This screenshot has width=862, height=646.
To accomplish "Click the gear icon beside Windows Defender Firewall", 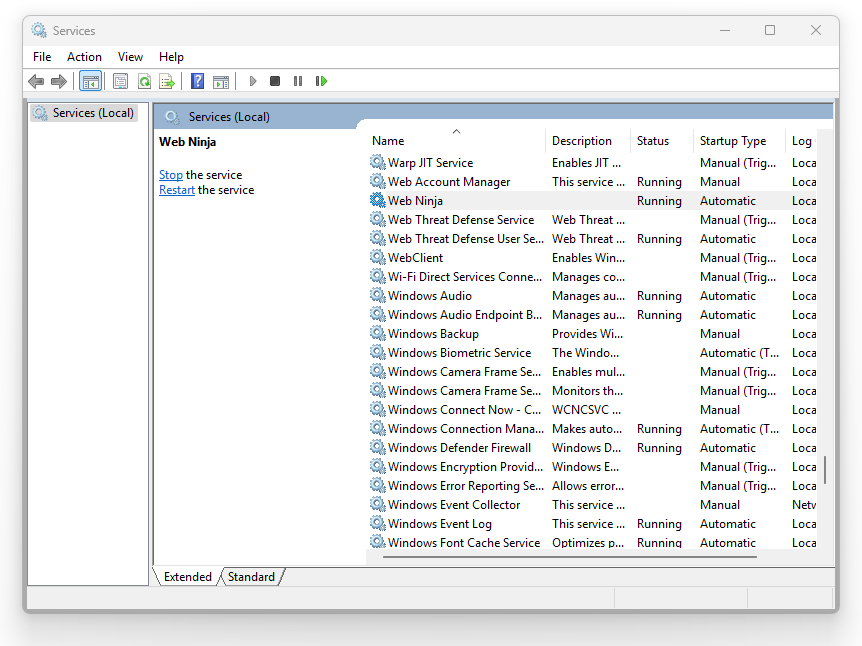I will coord(378,447).
